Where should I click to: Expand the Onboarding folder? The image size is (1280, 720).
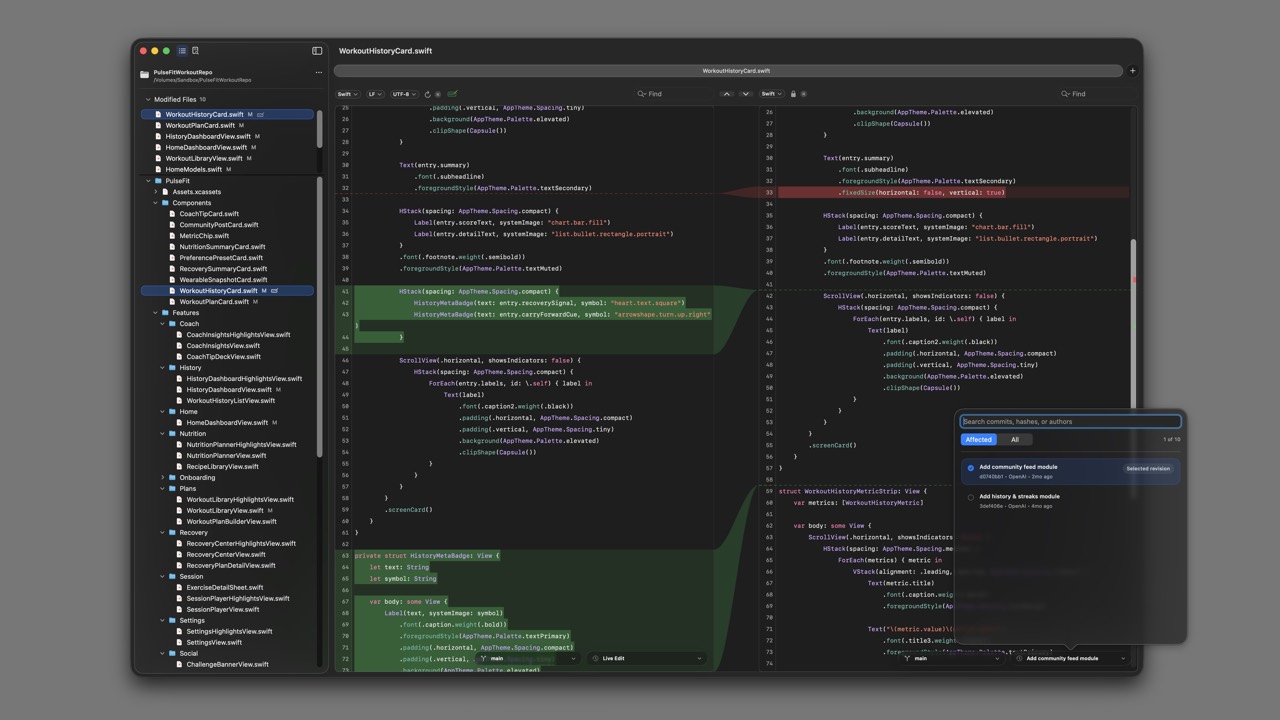162,478
